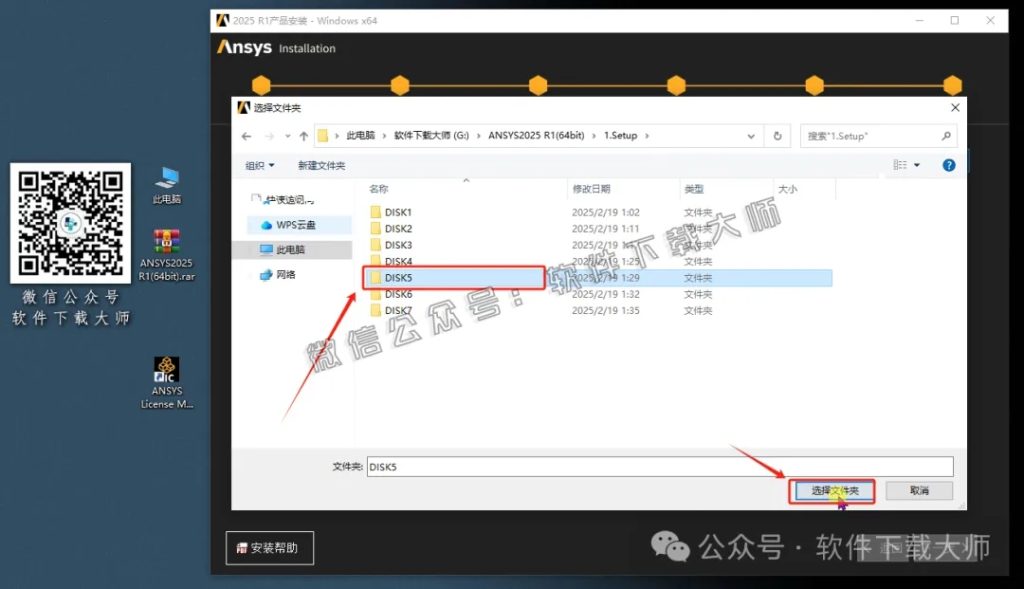Open the address bar history dropdown

pyautogui.click(x=752, y=135)
